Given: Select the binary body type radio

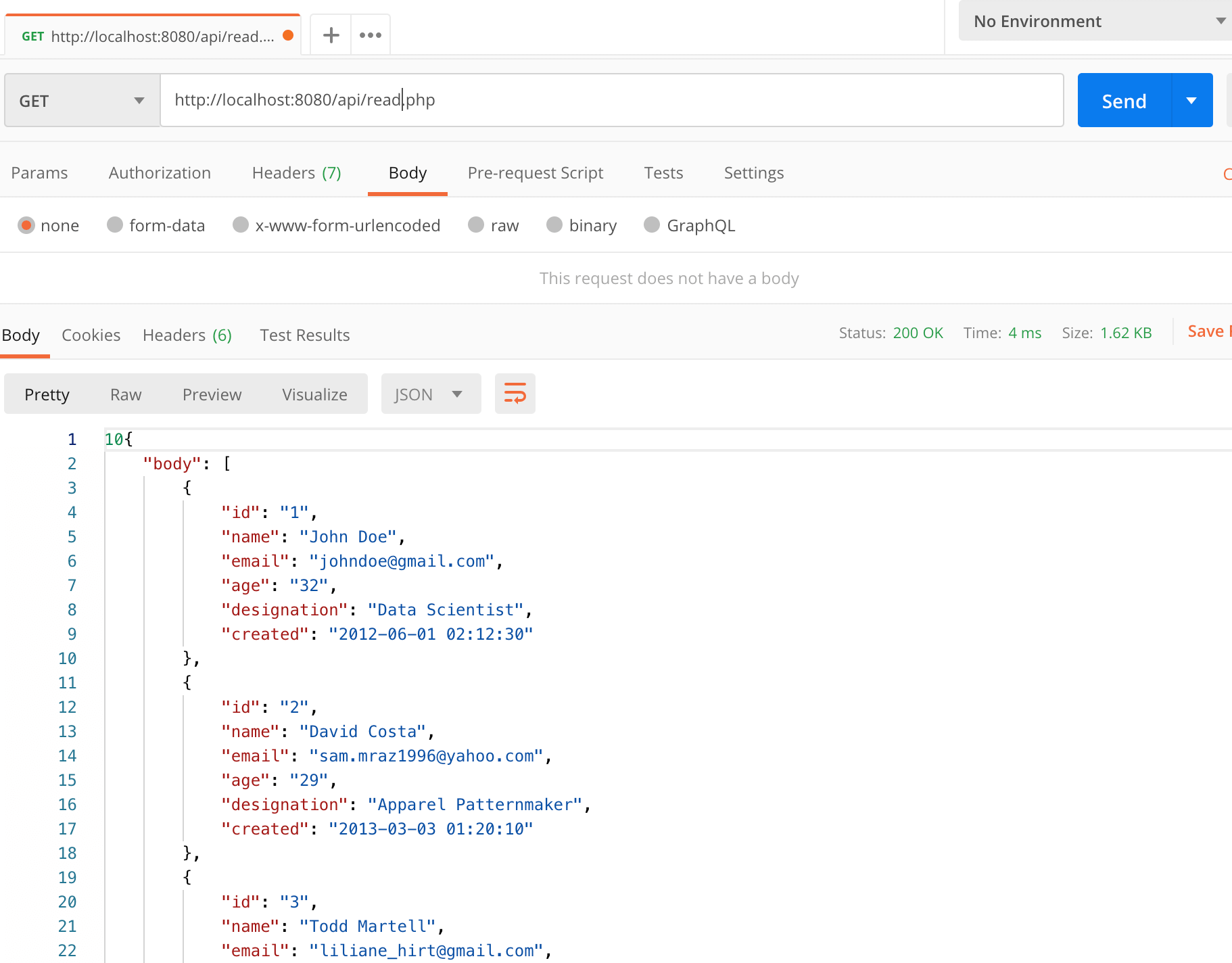Looking at the screenshot, I should (x=554, y=225).
